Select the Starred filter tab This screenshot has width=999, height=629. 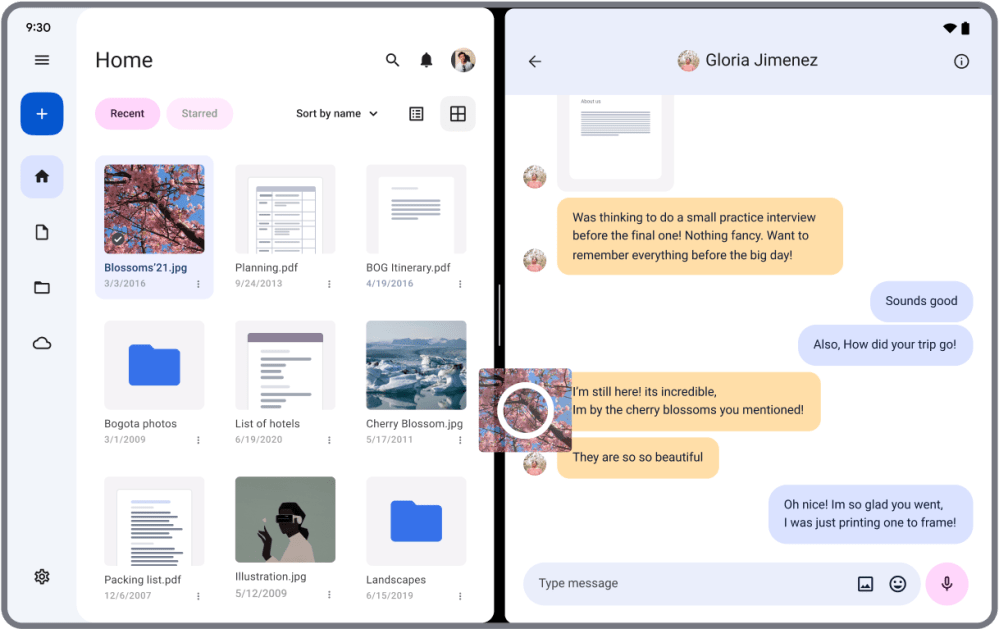pos(199,114)
